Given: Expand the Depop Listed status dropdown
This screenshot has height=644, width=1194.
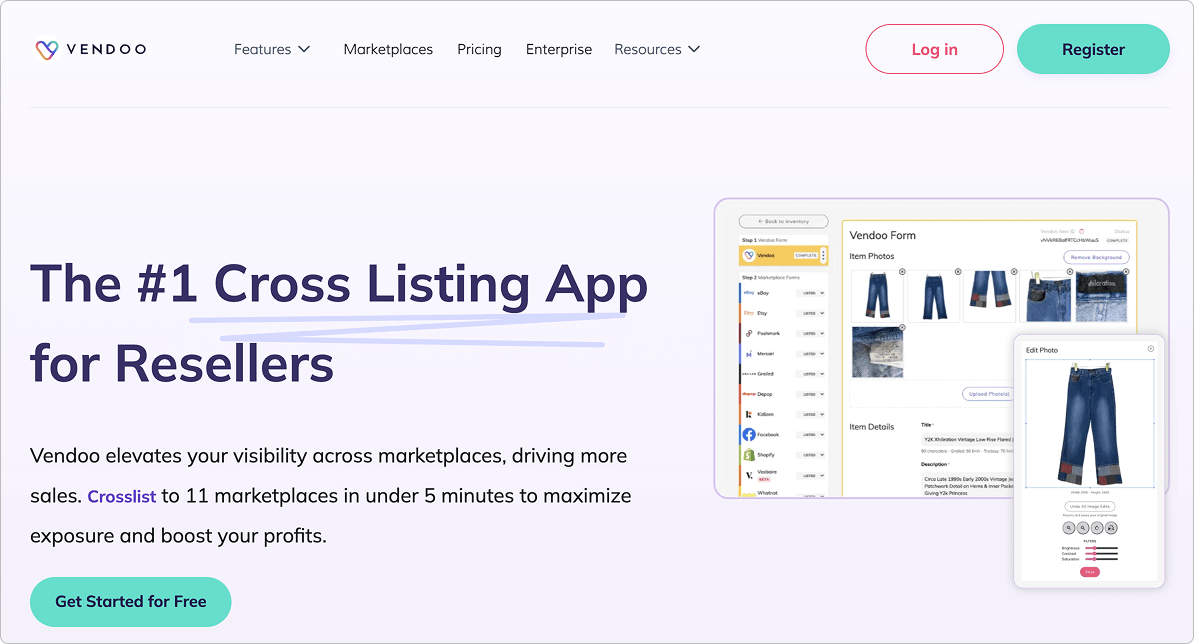Looking at the screenshot, I should (x=811, y=394).
